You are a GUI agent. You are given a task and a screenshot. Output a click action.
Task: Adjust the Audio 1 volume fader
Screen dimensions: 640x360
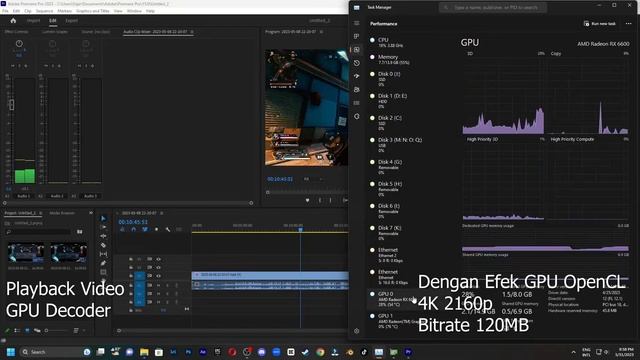(11, 105)
